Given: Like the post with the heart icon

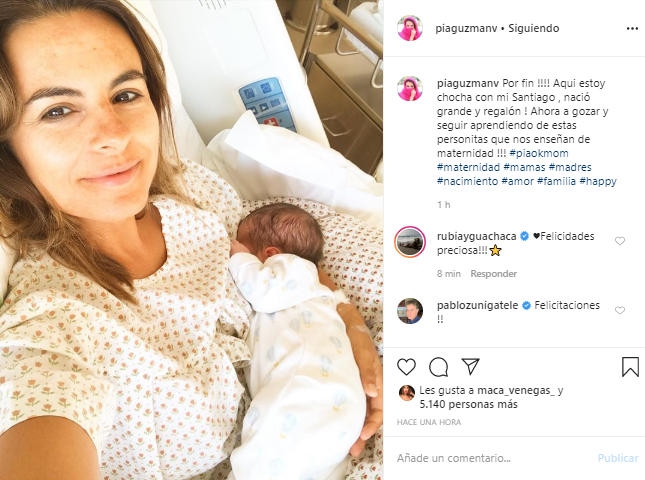Looking at the screenshot, I should coord(406,367).
